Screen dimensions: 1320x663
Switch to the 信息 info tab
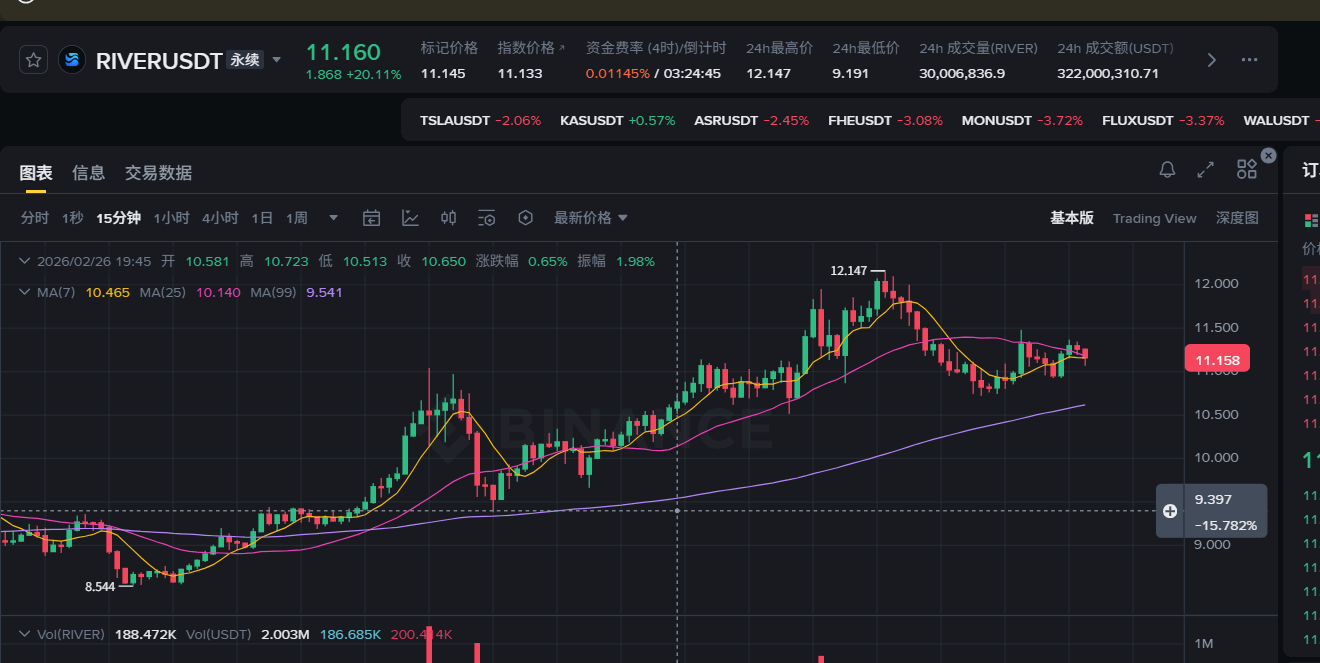[88, 173]
